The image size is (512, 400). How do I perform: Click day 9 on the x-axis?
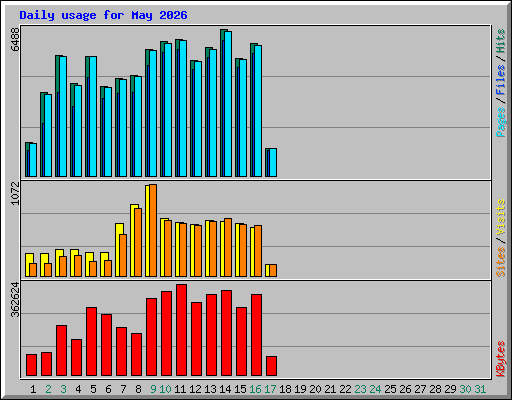153,389
